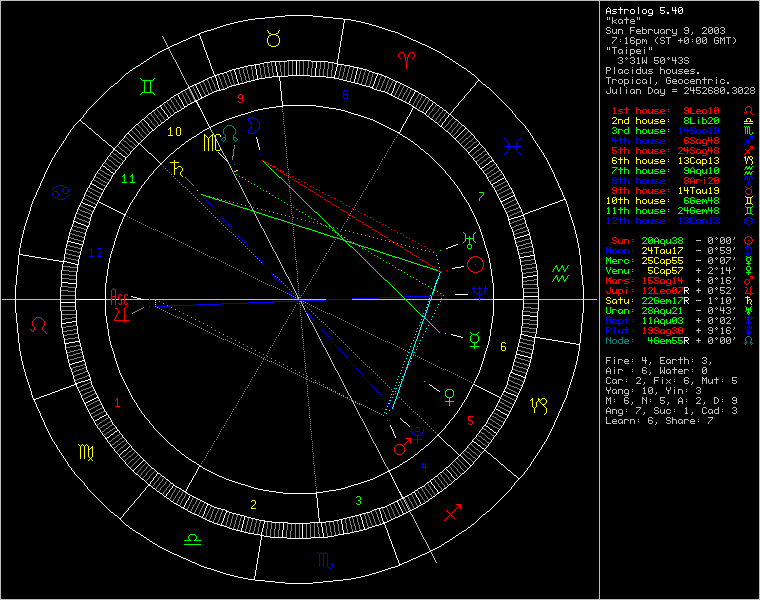This screenshot has width=760, height=600.
Task: Click the Scorpio glyph beside 3rd house row
Action: pos(749,131)
